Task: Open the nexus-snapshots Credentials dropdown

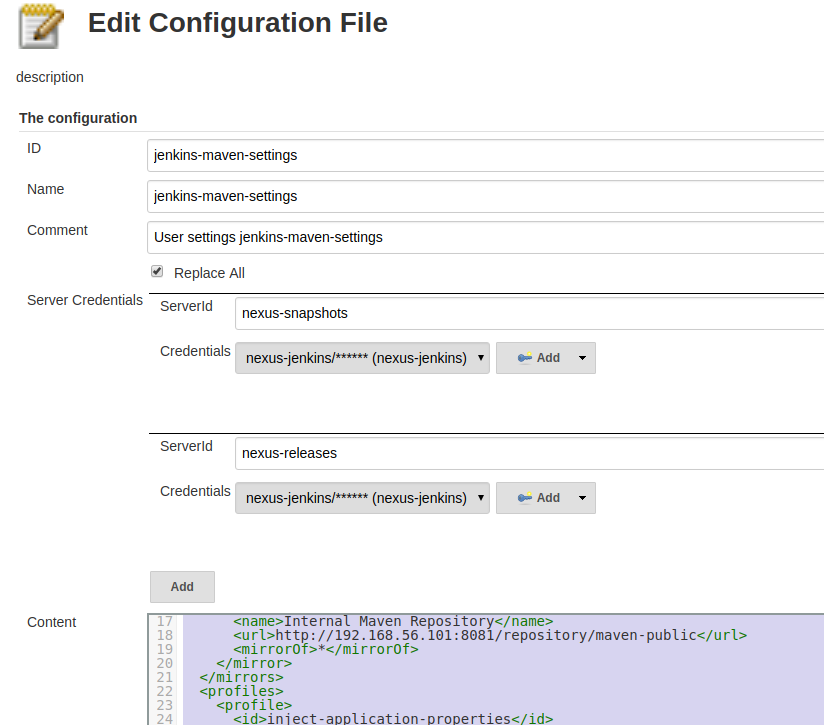Action: 362,358
